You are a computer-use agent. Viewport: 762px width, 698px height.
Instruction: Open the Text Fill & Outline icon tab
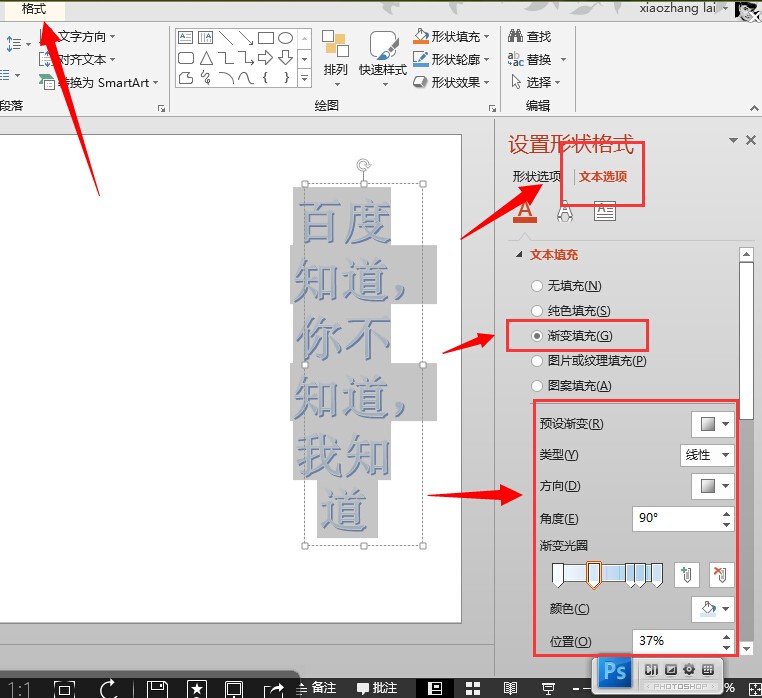tap(525, 210)
